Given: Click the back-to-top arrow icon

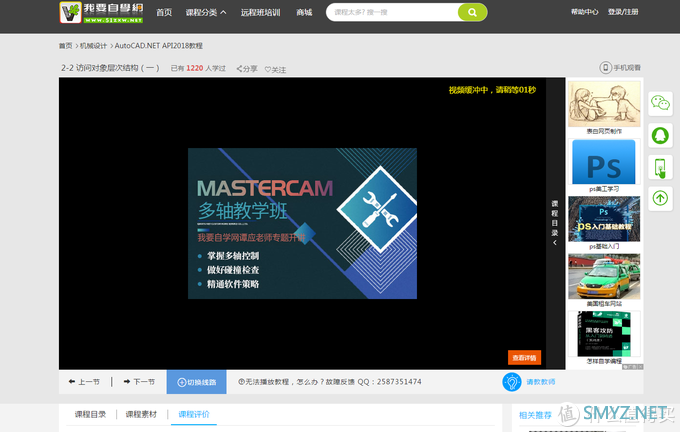Looking at the screenshot, I should point(660,199).
